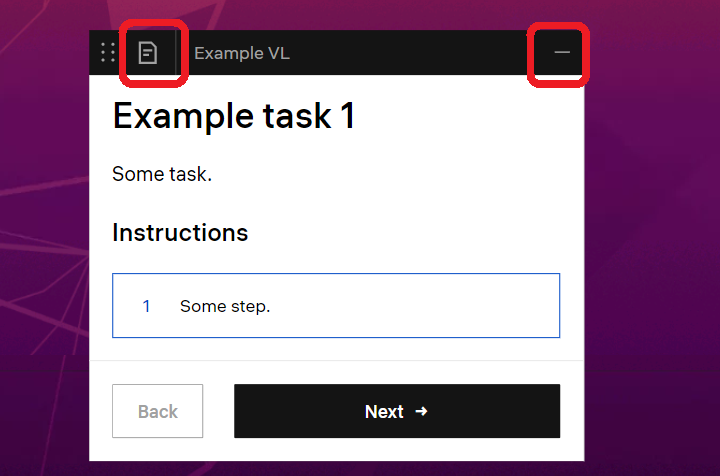This screenshot has width=720, height=476.
Task: Click the purple desktop wallpaper left of the panel
Action: (x=45, y=250)
